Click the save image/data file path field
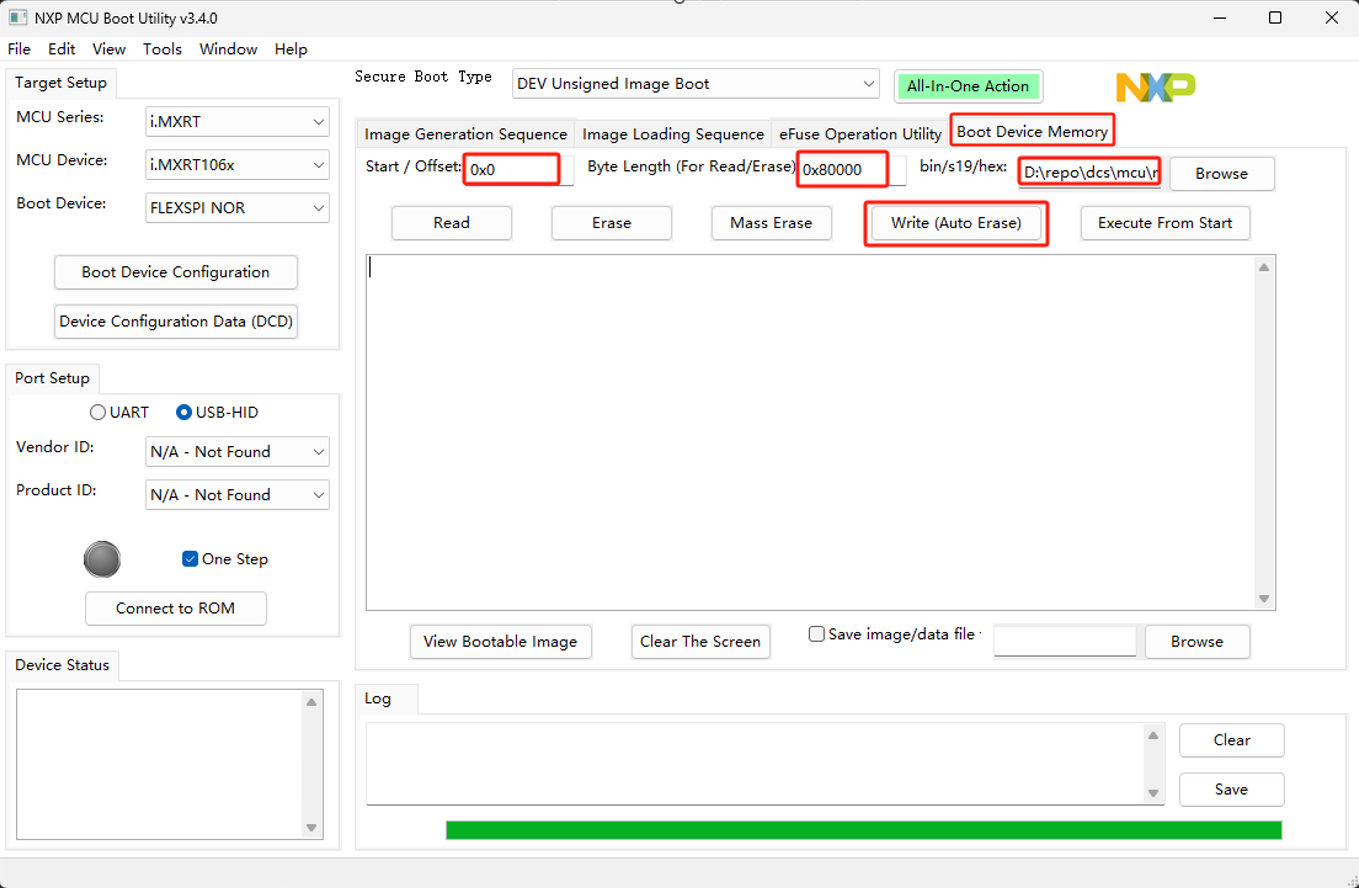 [1065, 642]
